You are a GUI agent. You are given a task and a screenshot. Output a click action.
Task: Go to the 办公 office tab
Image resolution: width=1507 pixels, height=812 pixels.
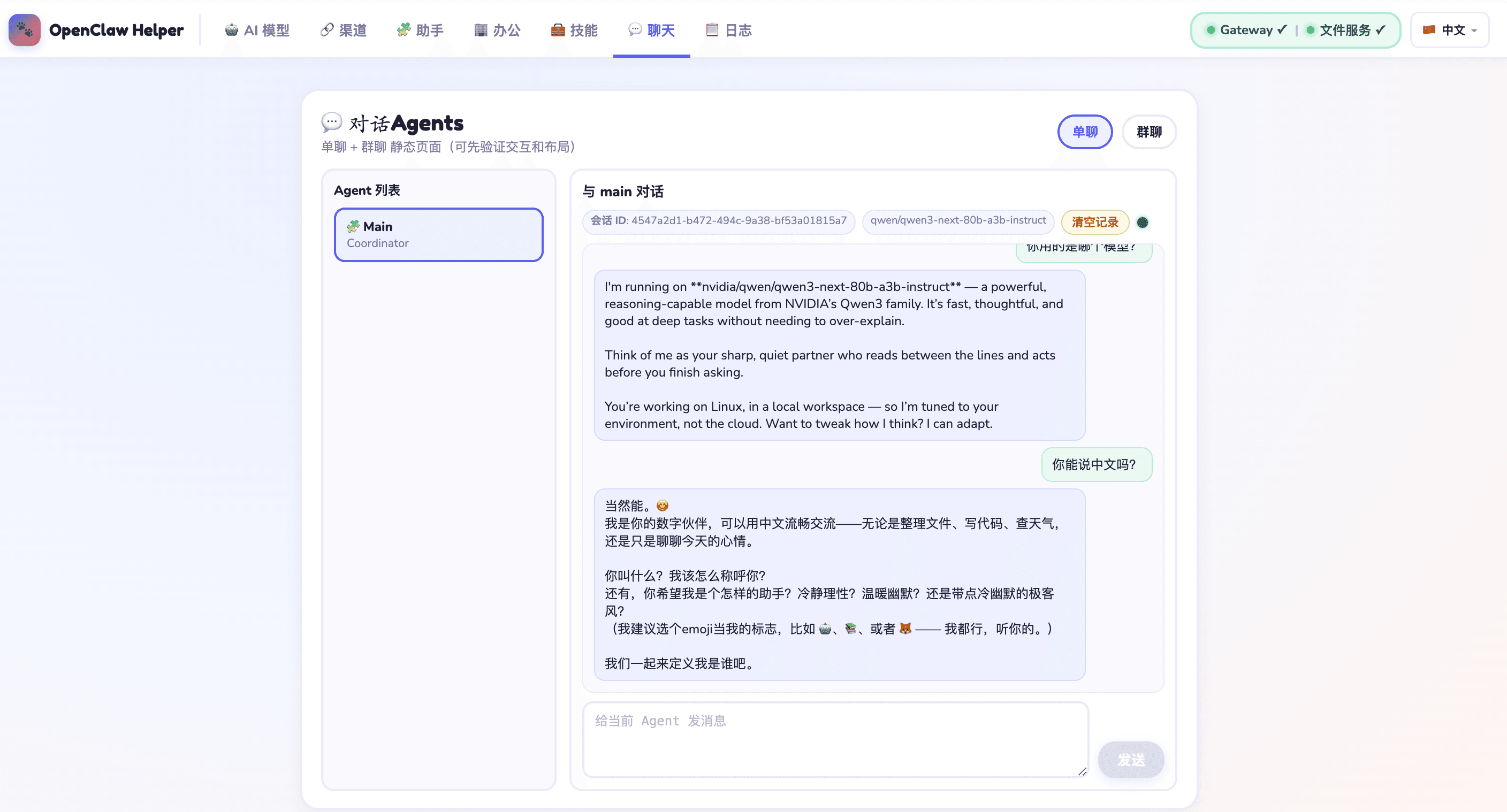497,30
